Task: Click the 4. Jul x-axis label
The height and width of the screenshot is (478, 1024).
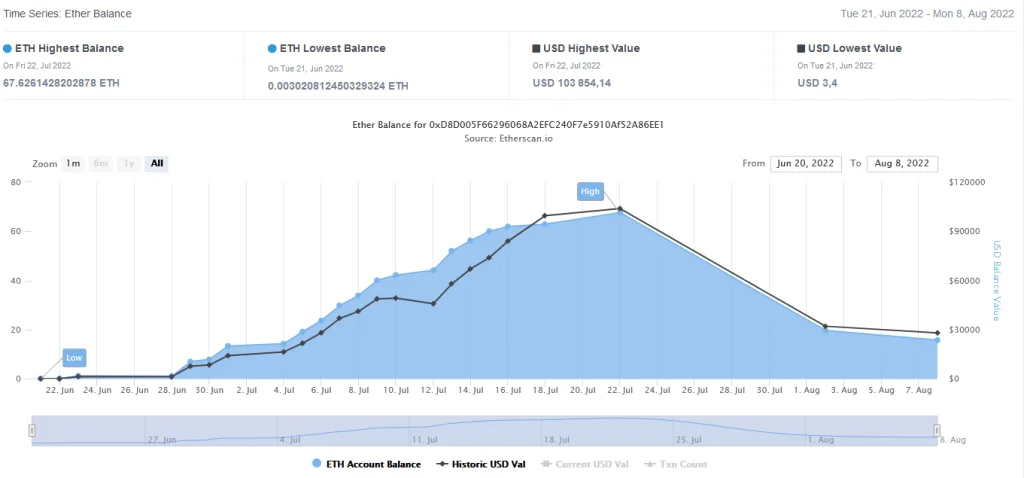Action: click(284, 390)
